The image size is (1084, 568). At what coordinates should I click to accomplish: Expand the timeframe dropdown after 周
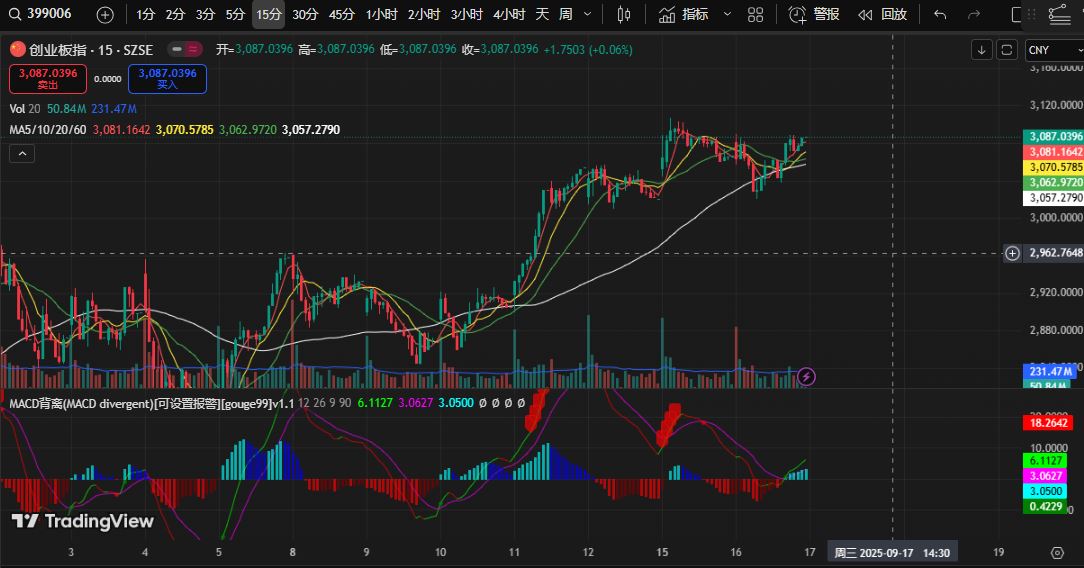pos(587,14)
